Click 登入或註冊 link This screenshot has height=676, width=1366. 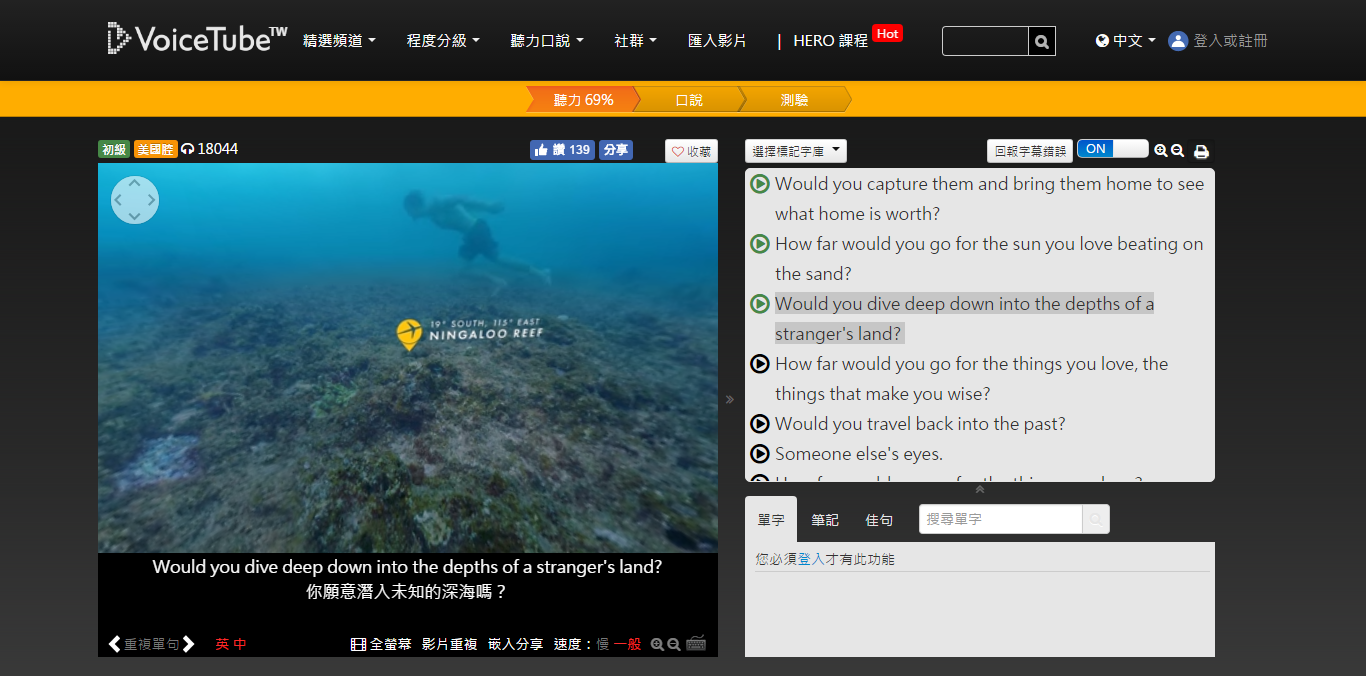point(1230,41)
